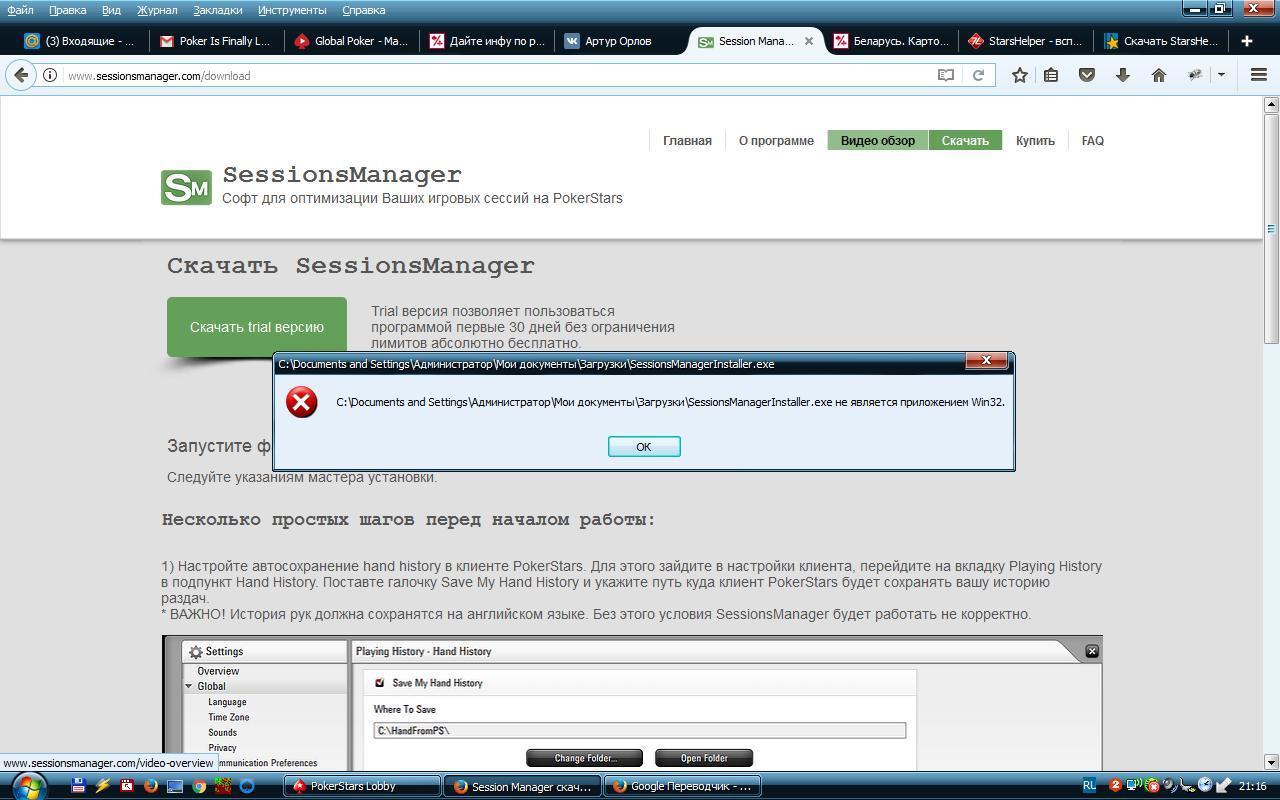The height and width of the screenshot is (800, 1280).
Task: Close the Session Manager tab
Action: pos(809,41)
